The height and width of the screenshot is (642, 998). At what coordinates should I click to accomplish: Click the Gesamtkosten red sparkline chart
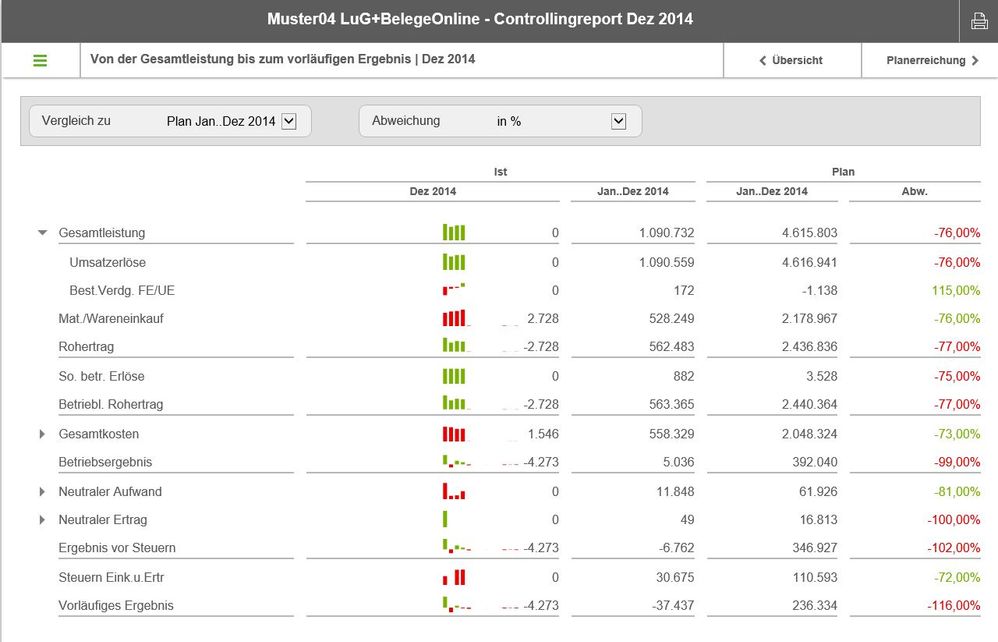point(454,434)
